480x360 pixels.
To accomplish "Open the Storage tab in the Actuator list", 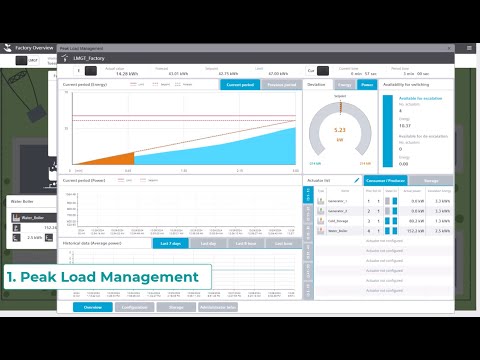I will (x=431, y=180).
